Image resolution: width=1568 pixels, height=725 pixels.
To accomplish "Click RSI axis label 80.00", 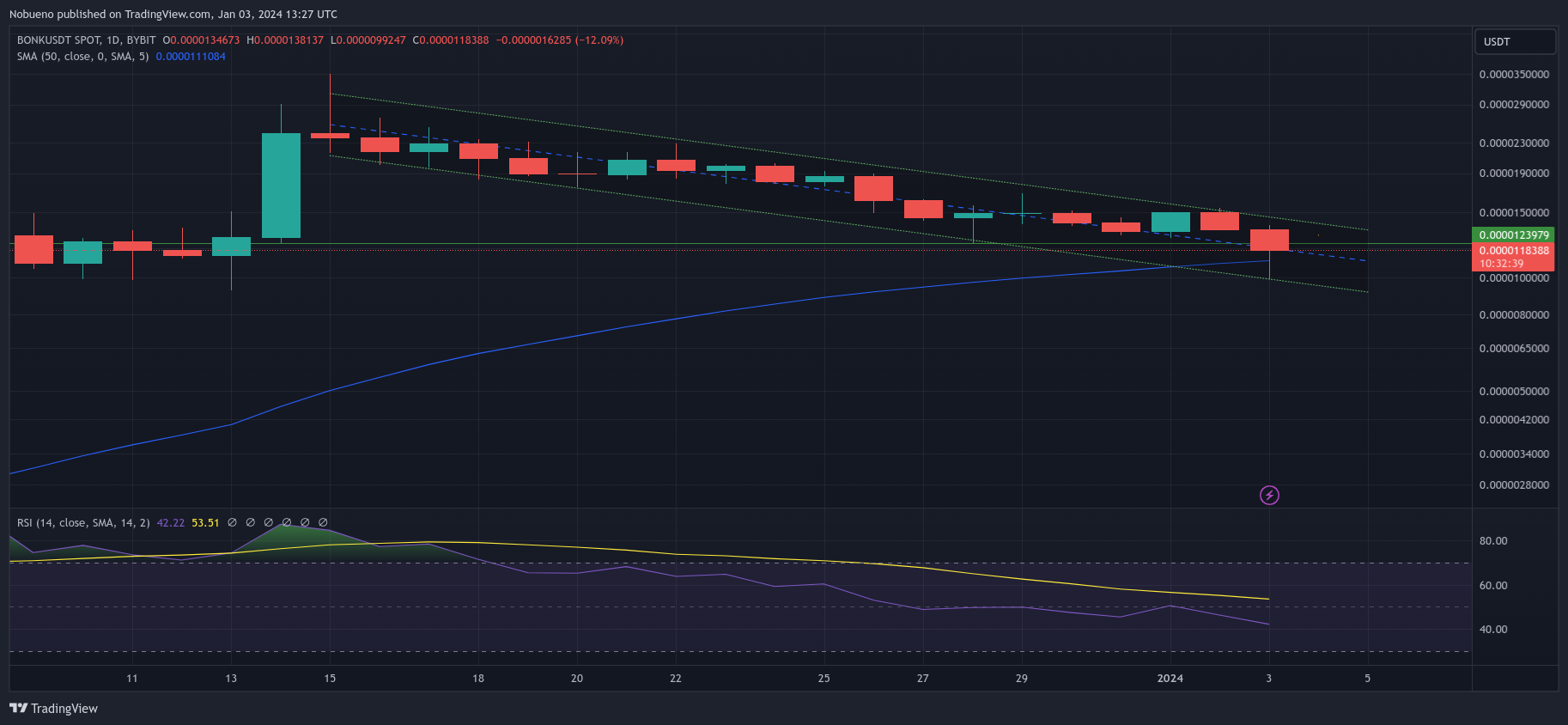I will (x=1493, y=541).
